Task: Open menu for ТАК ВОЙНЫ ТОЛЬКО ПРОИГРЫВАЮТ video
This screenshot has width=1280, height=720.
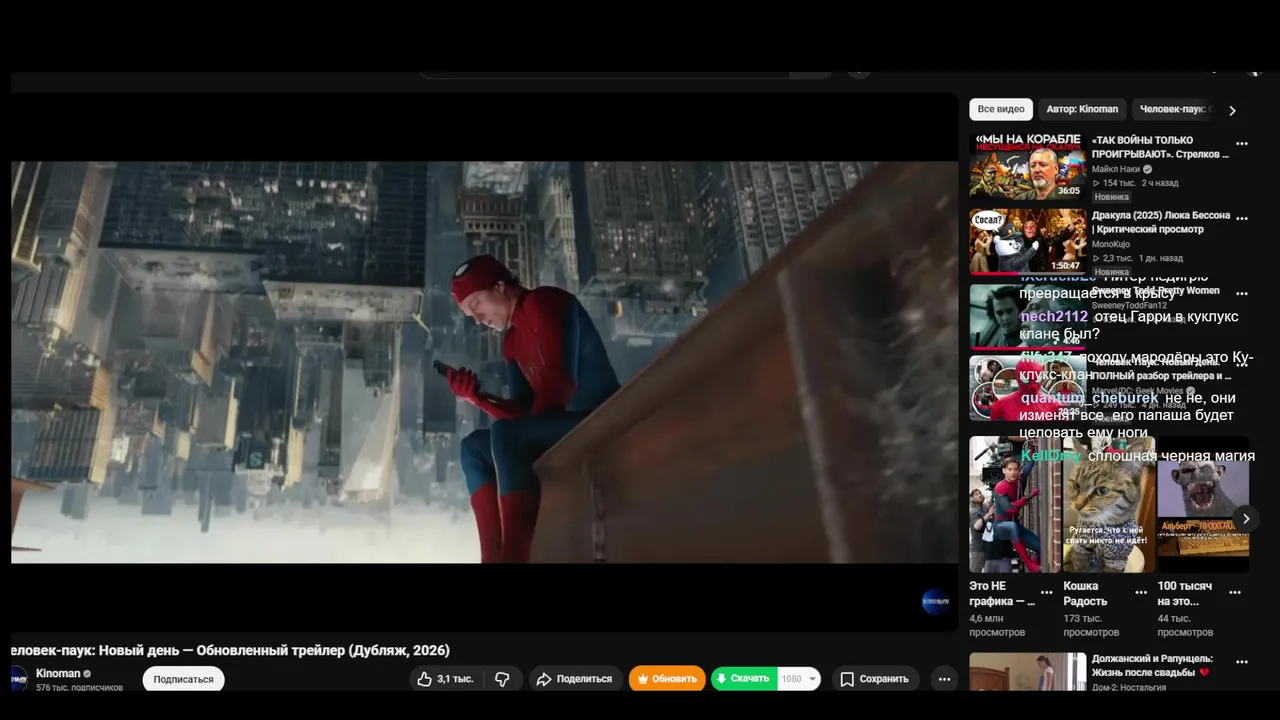Action: click(1242, 143)
